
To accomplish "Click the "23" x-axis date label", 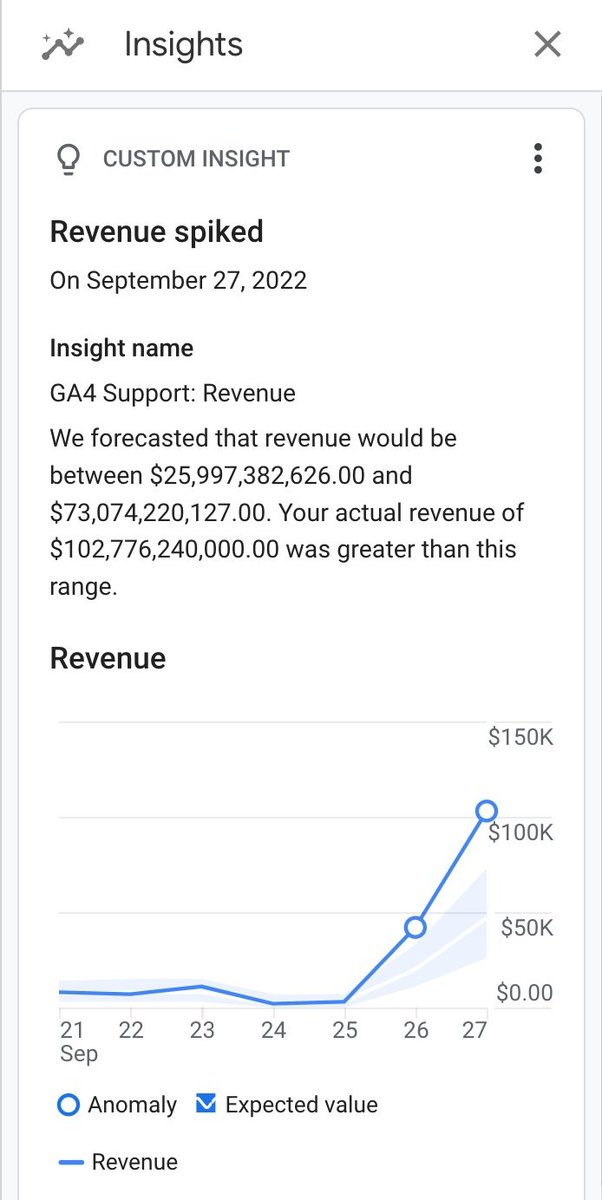I will tap(203, 1030).
